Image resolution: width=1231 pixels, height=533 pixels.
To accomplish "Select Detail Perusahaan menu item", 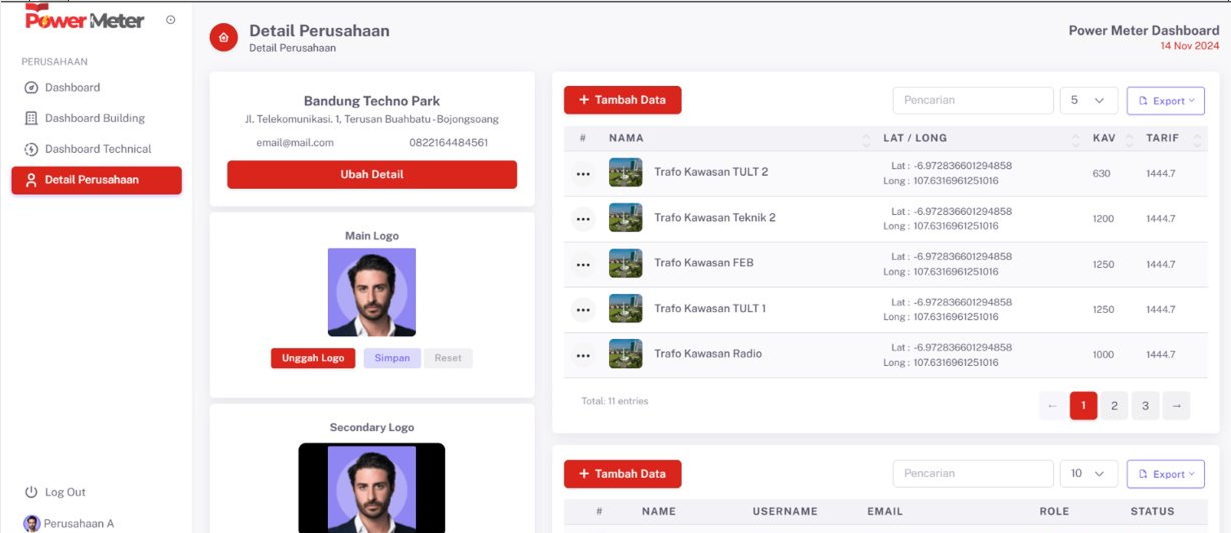I will pyautogui.click(x=96, y=180).
